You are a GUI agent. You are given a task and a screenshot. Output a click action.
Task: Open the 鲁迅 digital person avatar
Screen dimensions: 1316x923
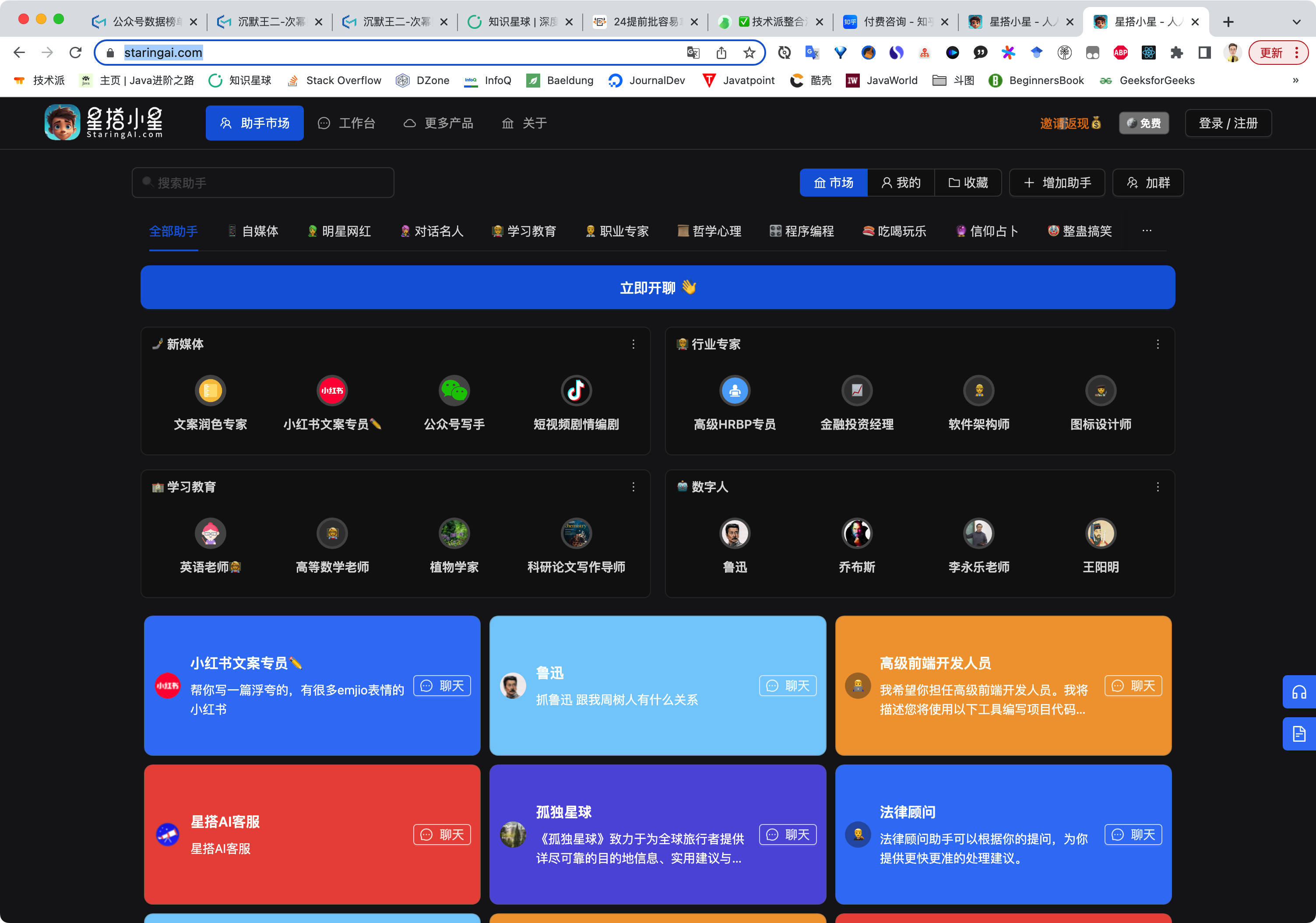click(735, 534)
